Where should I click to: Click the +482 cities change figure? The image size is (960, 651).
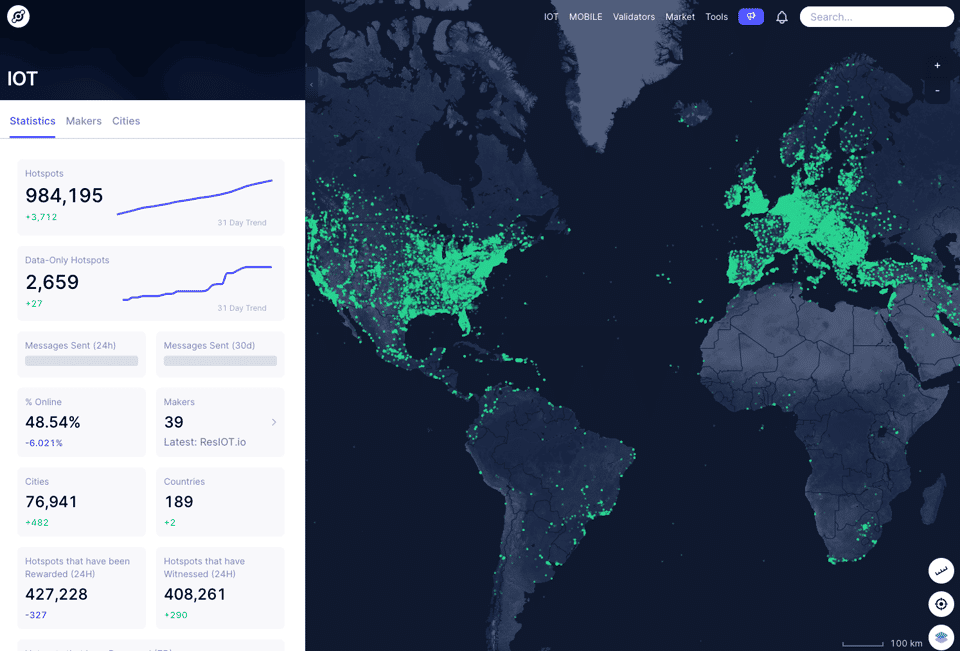[37, 522]
